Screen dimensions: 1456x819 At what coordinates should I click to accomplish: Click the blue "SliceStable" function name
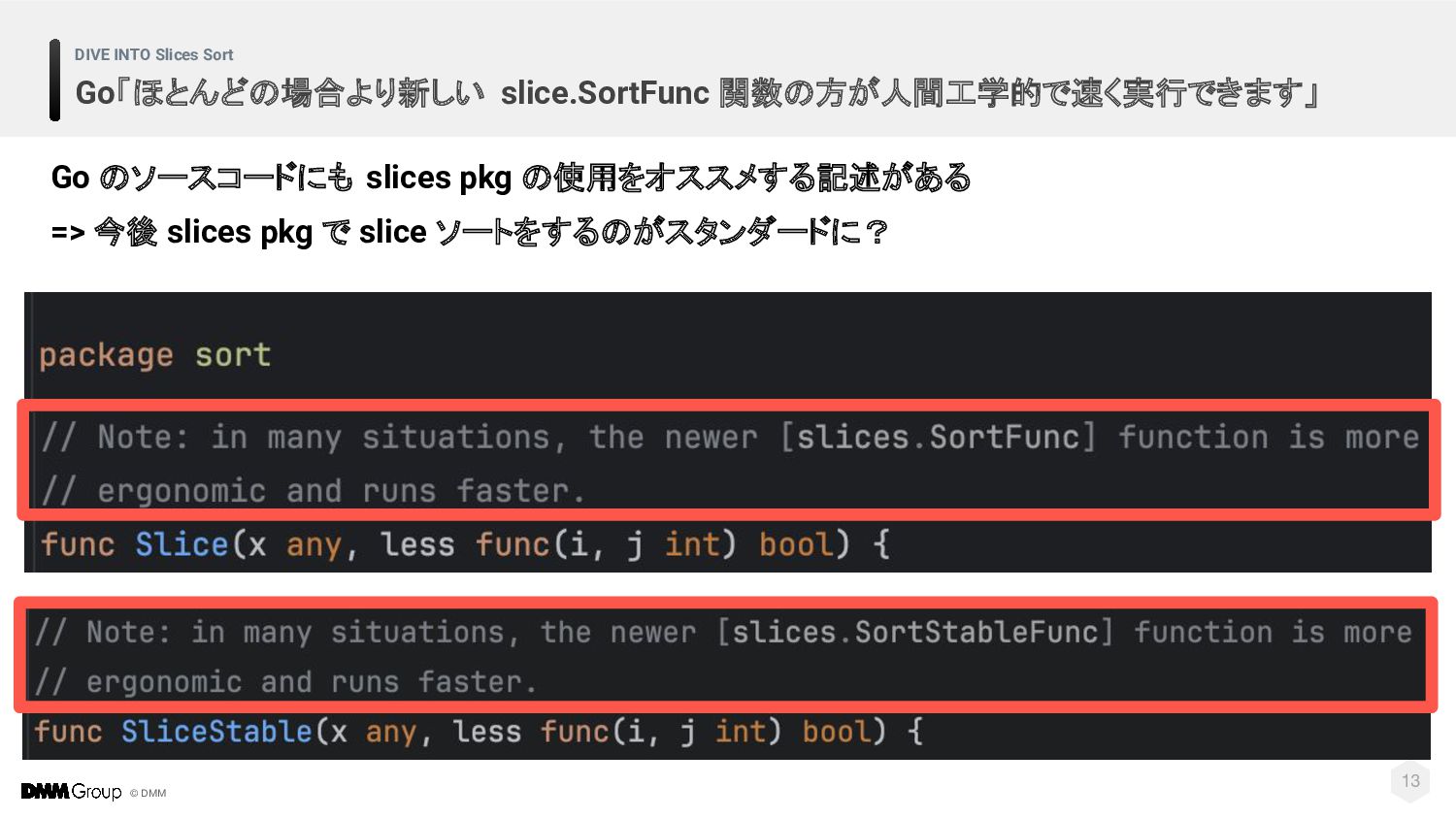pos(216,732)
